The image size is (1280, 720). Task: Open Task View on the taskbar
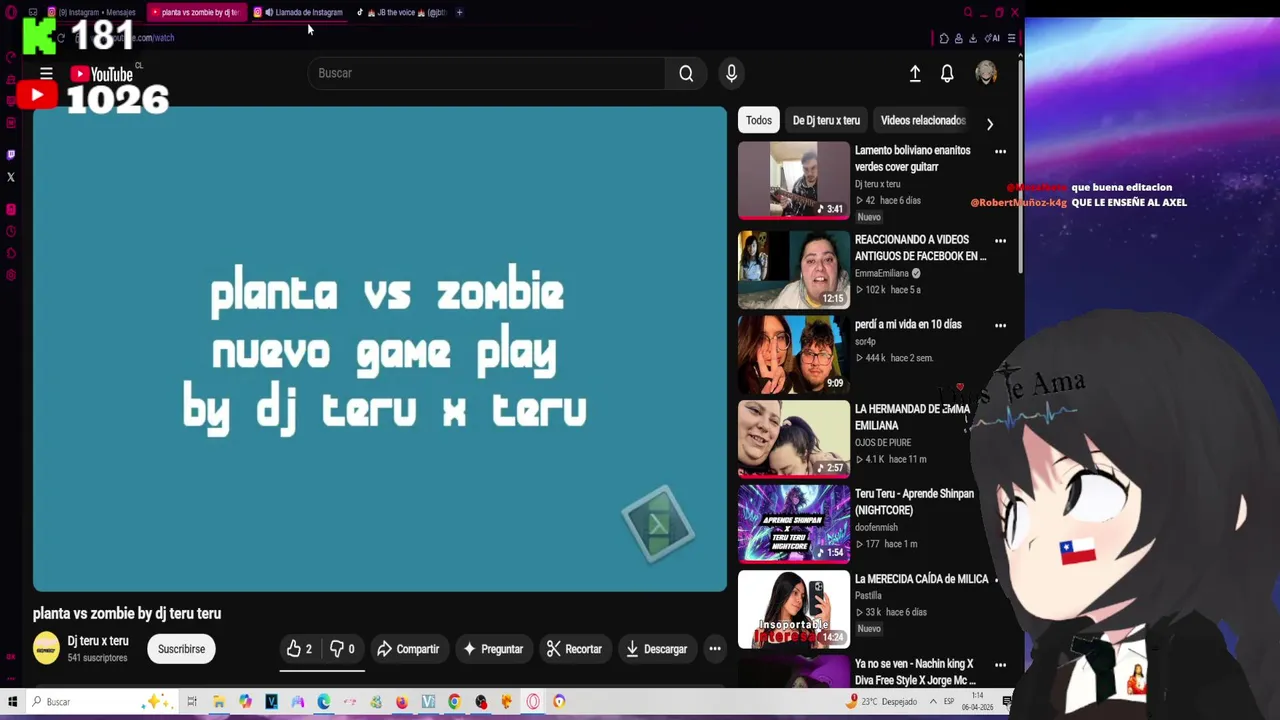coord(192,702)
